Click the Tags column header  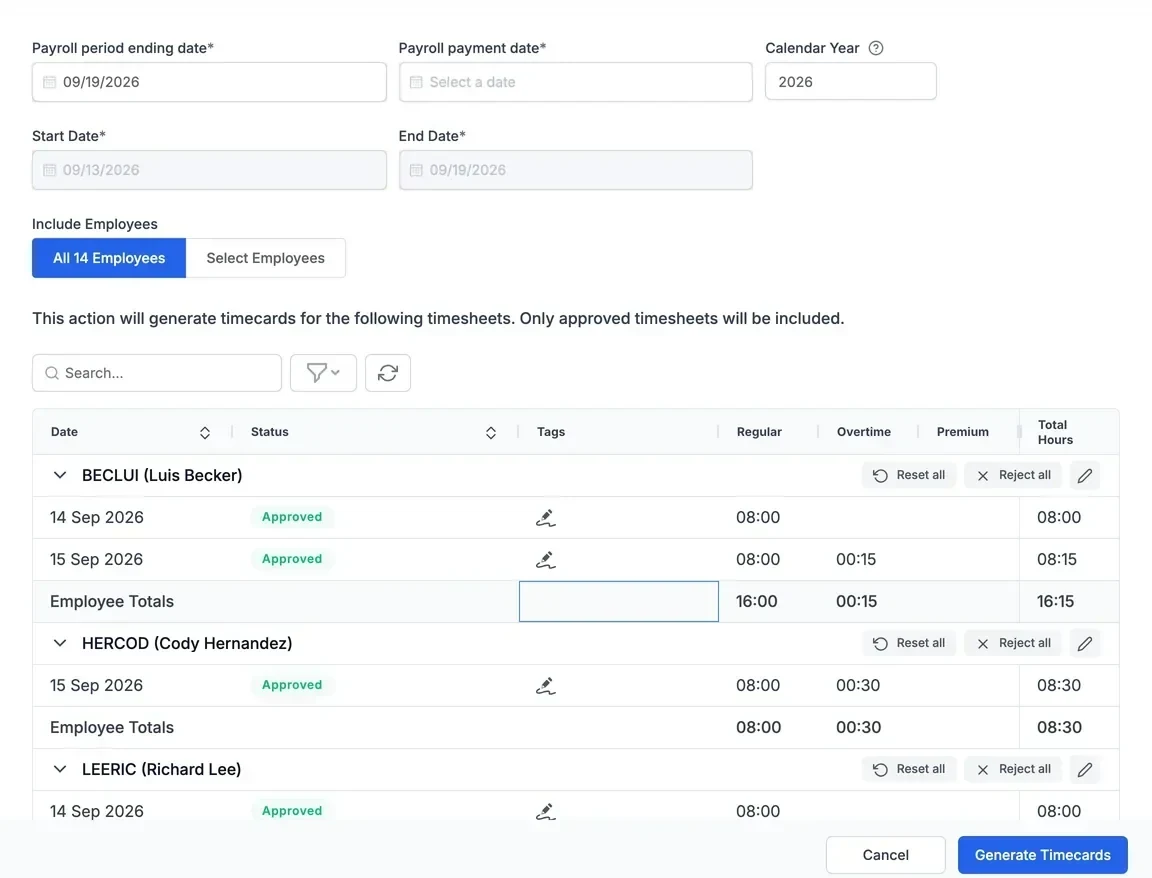(x=551, y=432)
